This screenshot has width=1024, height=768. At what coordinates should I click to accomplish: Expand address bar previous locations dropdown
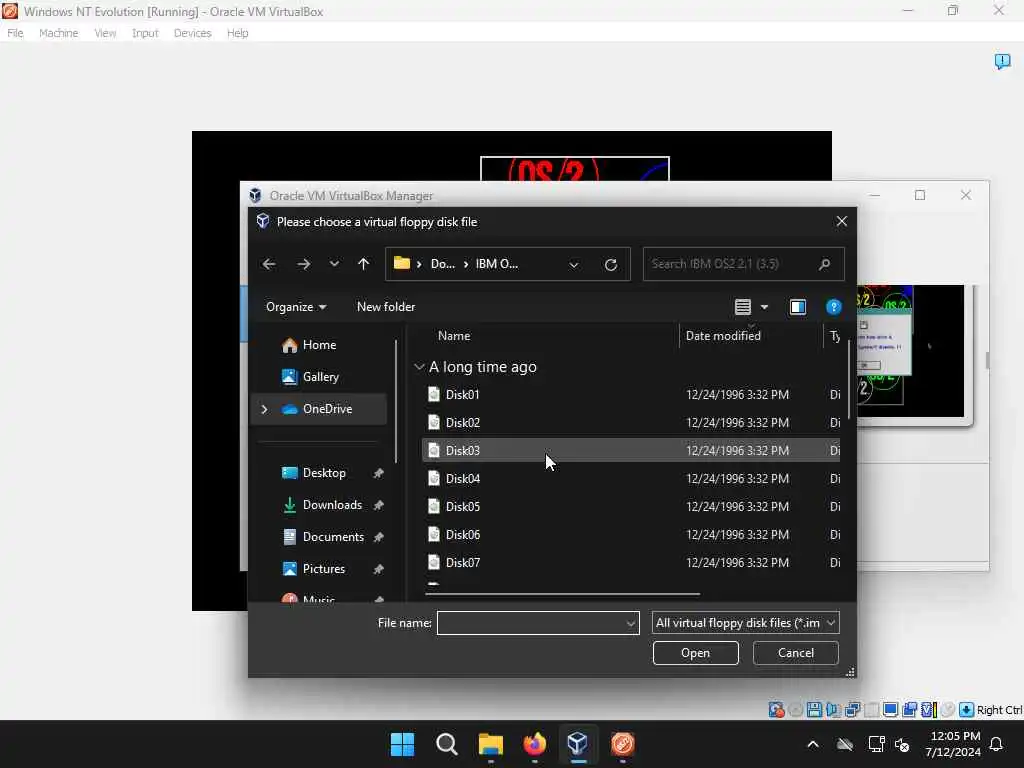pos(573,264)
